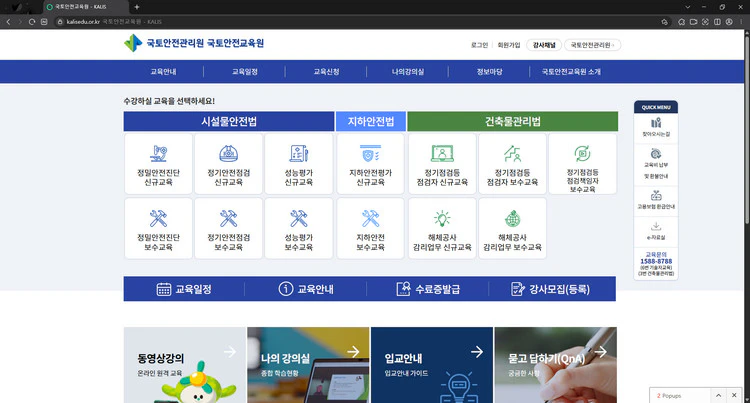Viewport: 750px width, 403px height.
Task: Click 강사모집(등록) button
Action: (x=551, y=289)
